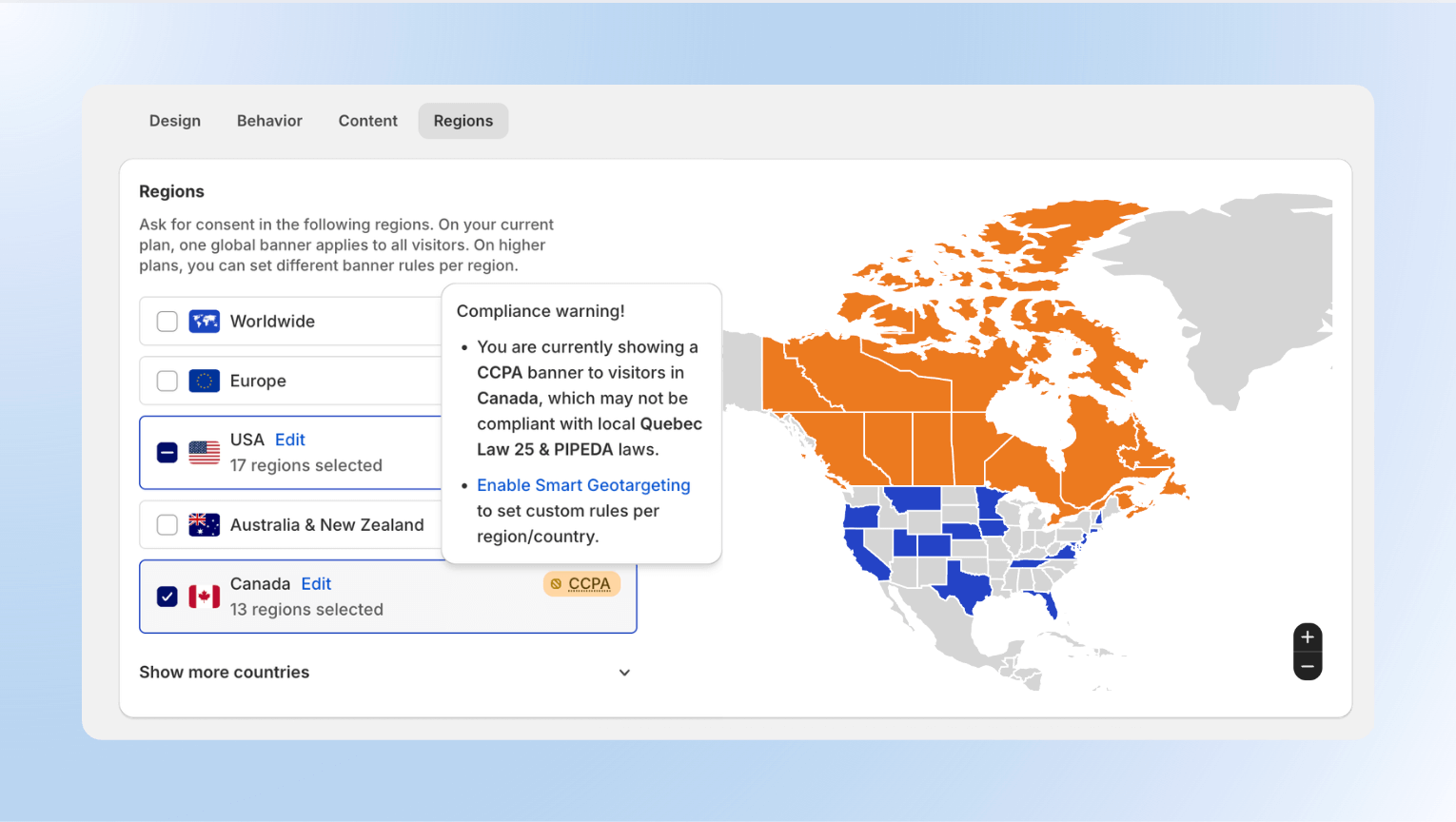1456x822 pixels.
Task: Click the Enable Smart Geotargeting link
Action: [583, 485]
